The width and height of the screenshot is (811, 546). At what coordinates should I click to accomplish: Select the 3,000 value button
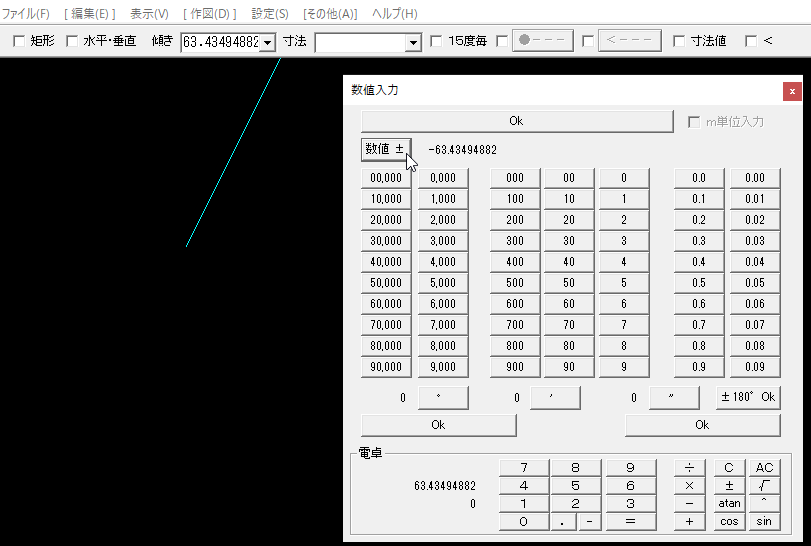coord(443,241)
